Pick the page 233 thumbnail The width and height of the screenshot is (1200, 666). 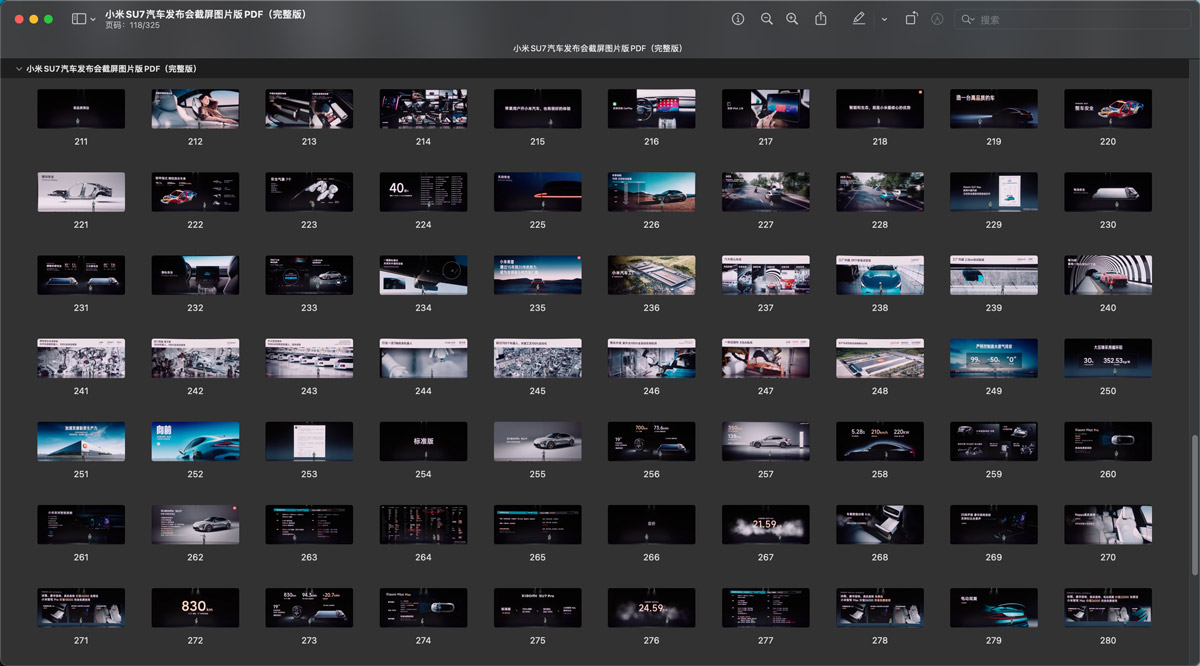click(x=309, y=275)
